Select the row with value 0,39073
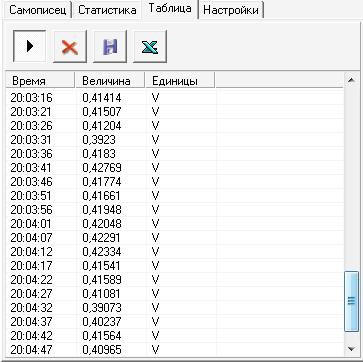This screenshot has width=363, height=362. (174, 308)
